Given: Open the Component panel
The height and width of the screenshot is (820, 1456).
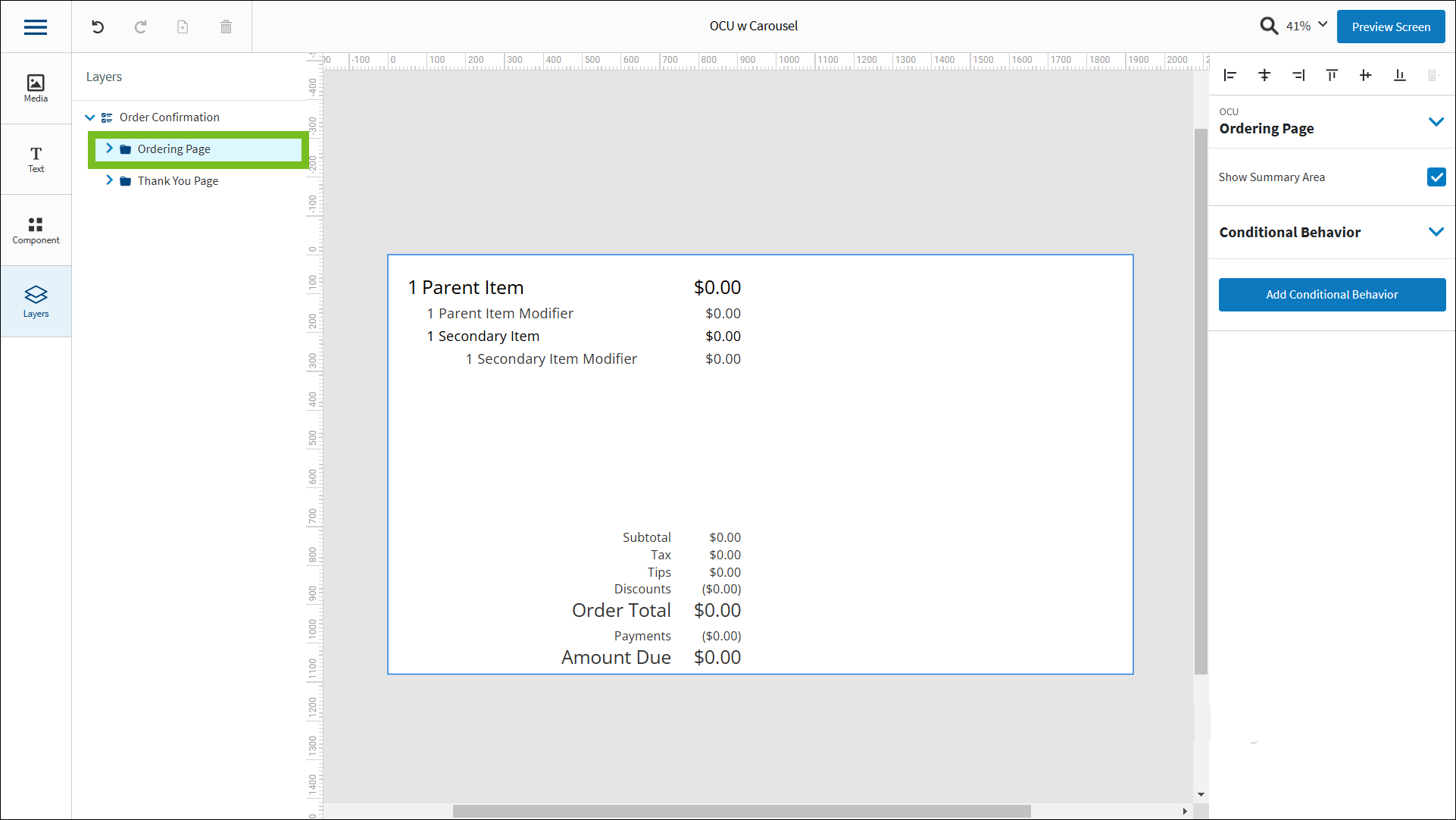Looking at the screenshot, I should coord(35,230).
